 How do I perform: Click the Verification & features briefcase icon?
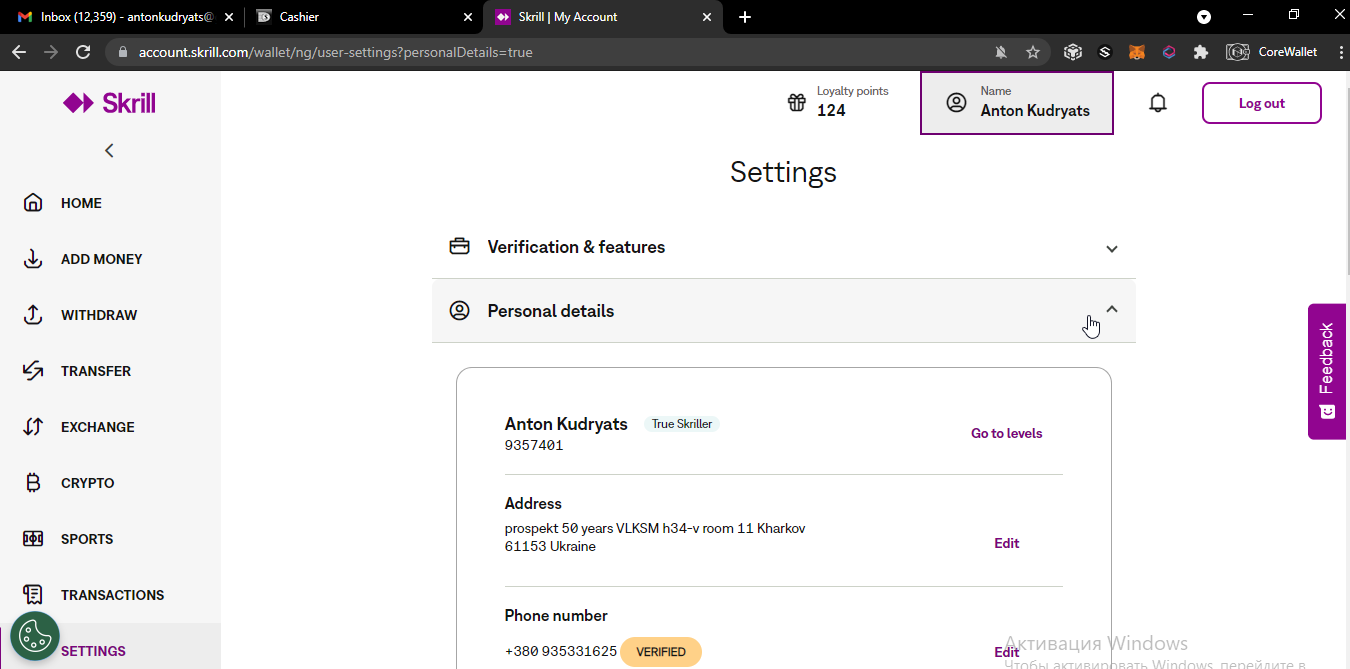[x=459, y=246]
